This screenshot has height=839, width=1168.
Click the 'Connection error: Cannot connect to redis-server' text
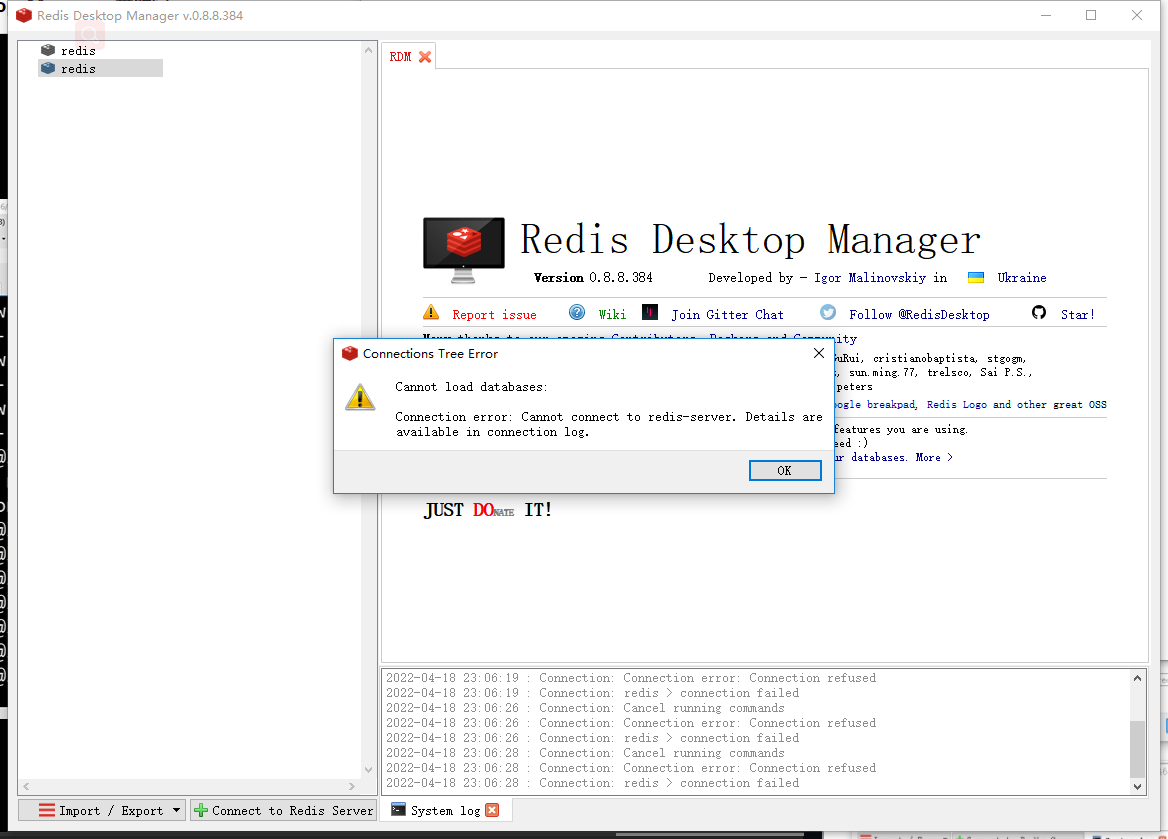(x=565, y=417)
